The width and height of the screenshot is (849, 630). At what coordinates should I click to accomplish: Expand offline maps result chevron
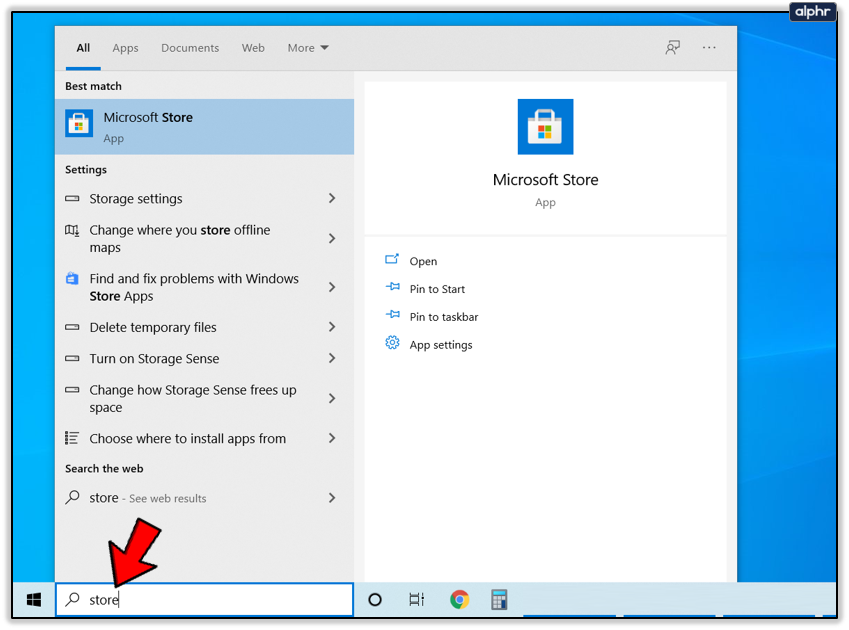point(332,239)
